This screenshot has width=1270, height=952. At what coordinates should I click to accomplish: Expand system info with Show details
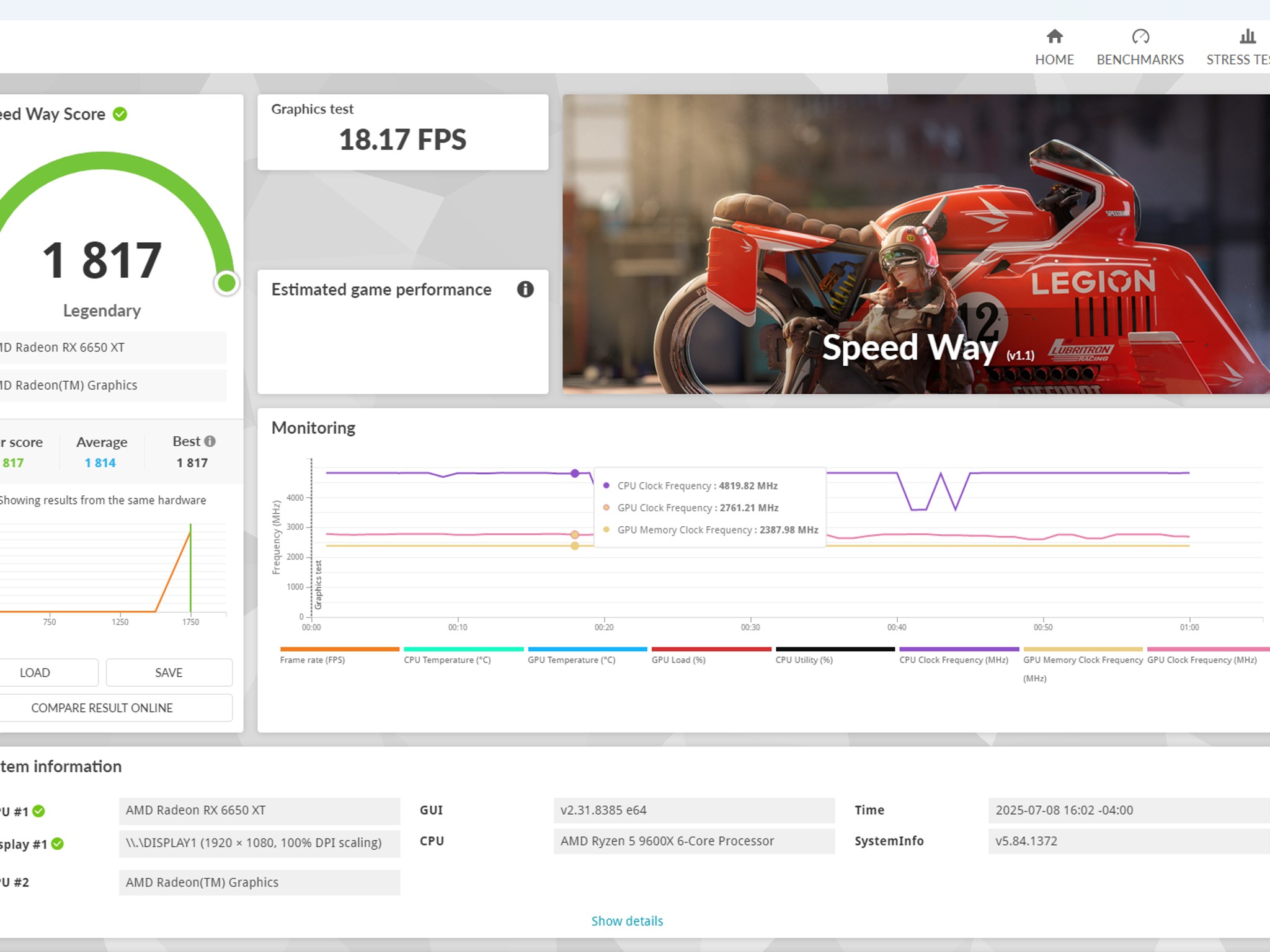pyautogui.click(x=627, y=921)
